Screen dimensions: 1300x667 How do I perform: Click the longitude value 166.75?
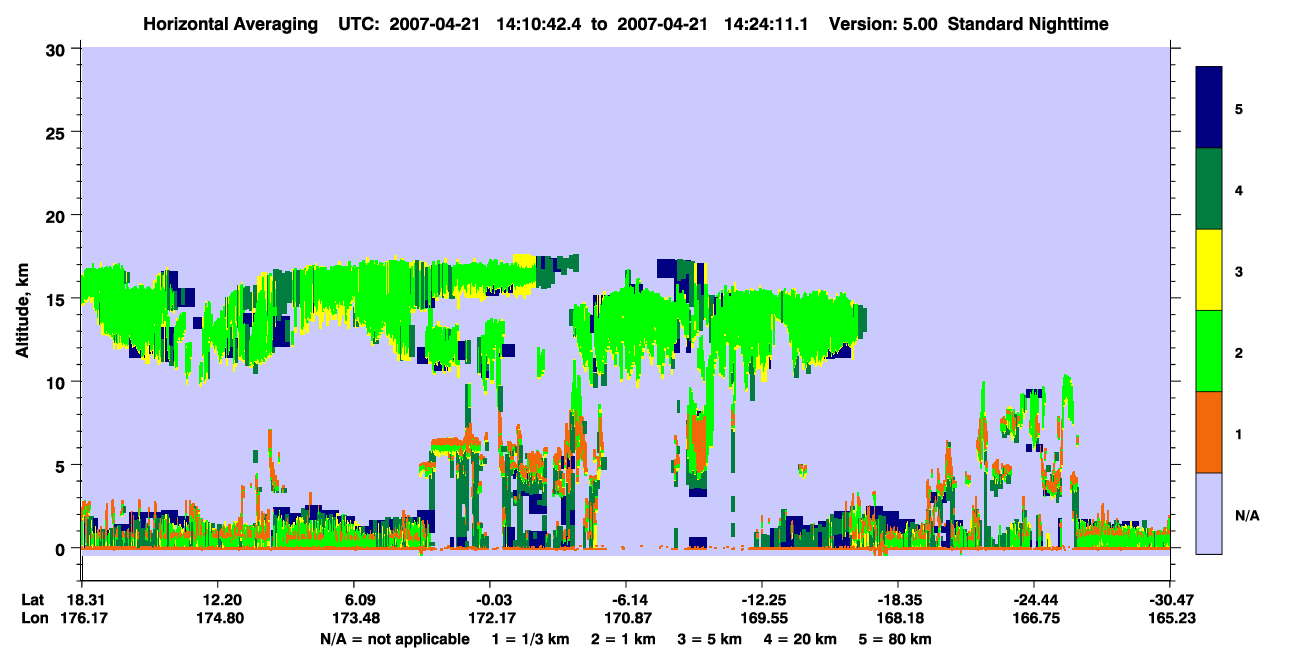(x=1034, y=618)
